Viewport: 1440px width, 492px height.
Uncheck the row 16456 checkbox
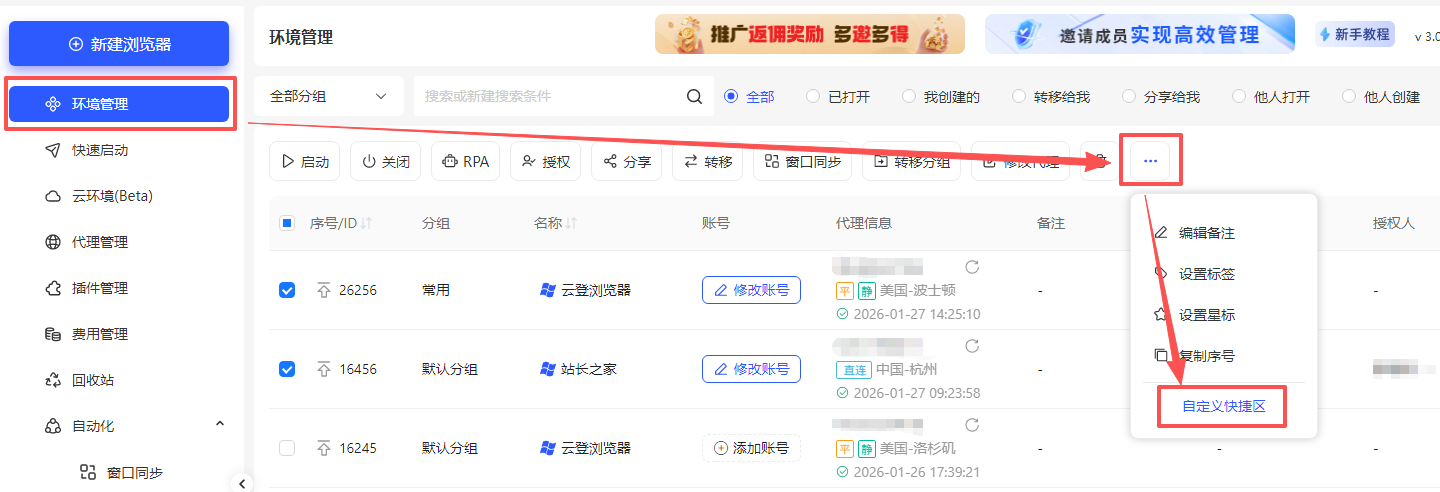pyautogui.click(x=287, y=369)
